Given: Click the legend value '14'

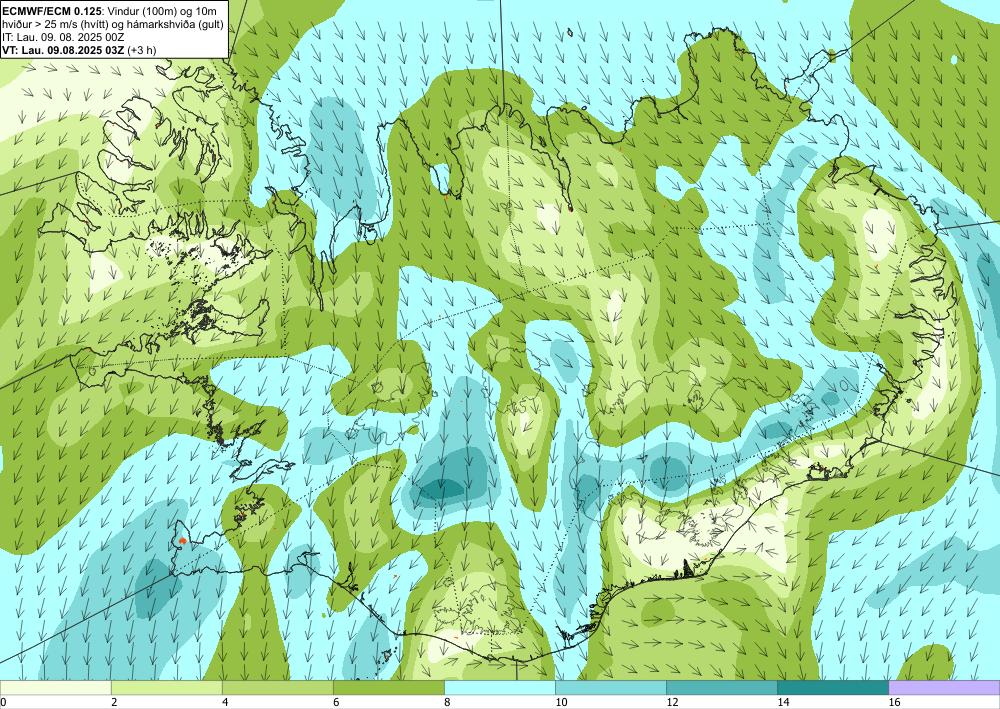Looking at the screenshot, I should click(783, 702).
